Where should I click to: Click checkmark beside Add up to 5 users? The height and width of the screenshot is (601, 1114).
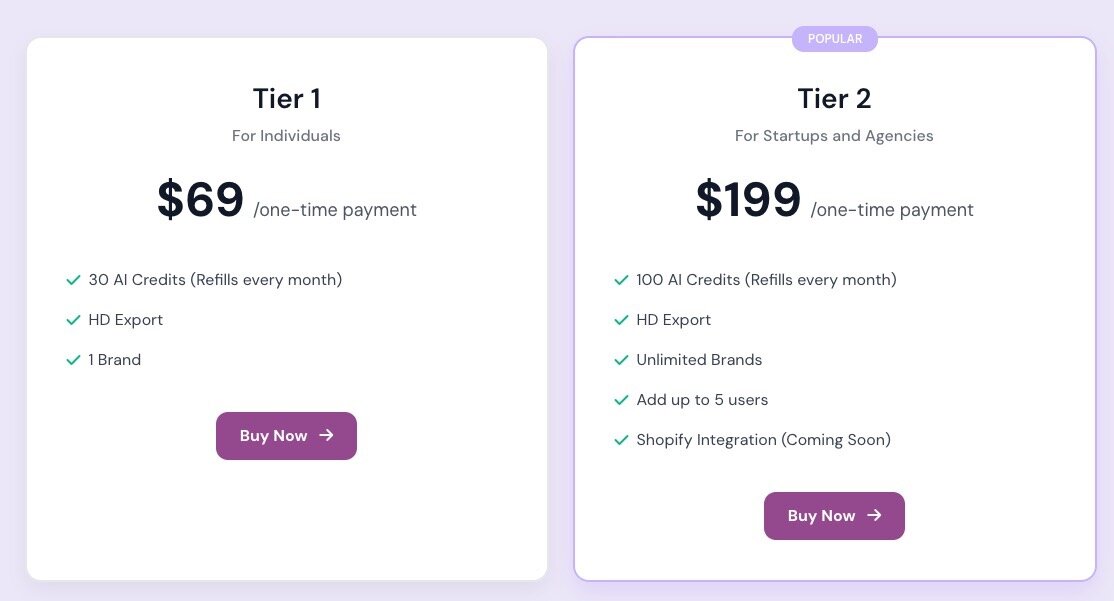(x=621, y=400)
